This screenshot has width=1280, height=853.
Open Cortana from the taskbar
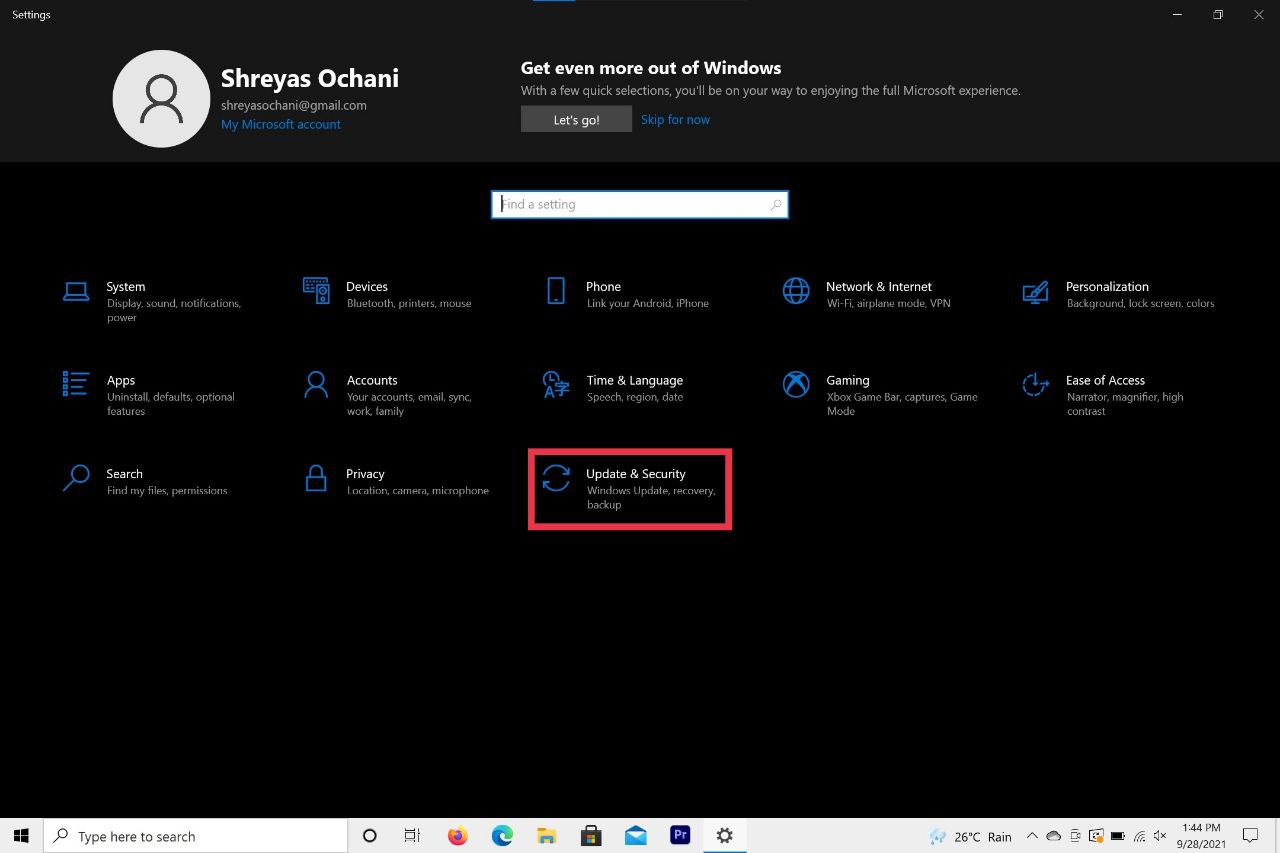(x=369, y=836)
